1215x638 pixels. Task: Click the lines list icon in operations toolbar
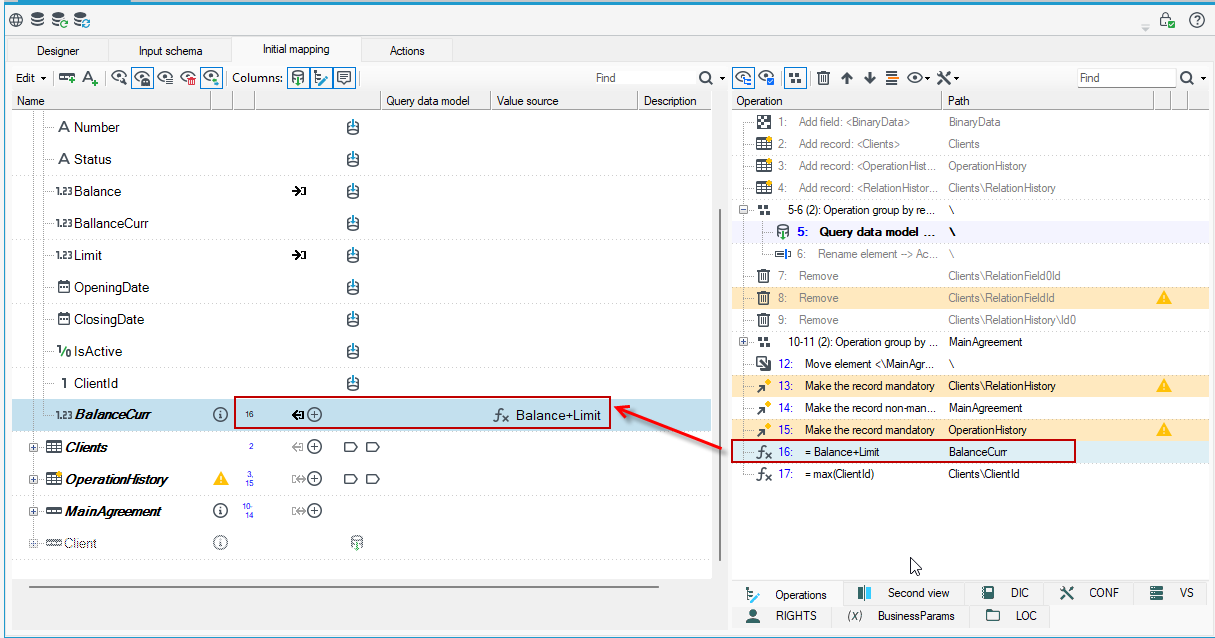coord(892,78)
